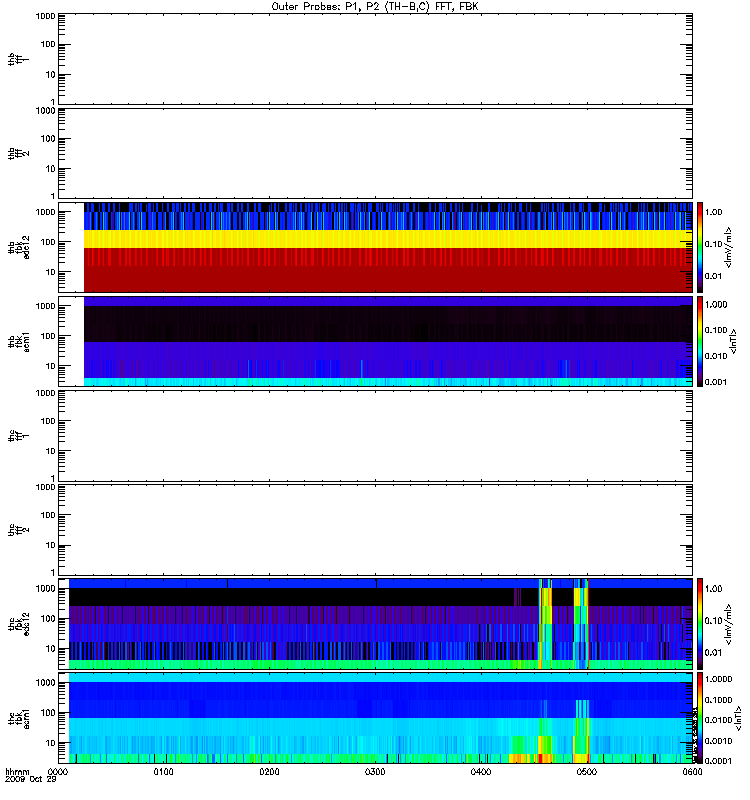This screenshot has height=800, width=750.
Task: Click the '0.0001' tick on thc scm1 color bar
Action: pos(718,761)
